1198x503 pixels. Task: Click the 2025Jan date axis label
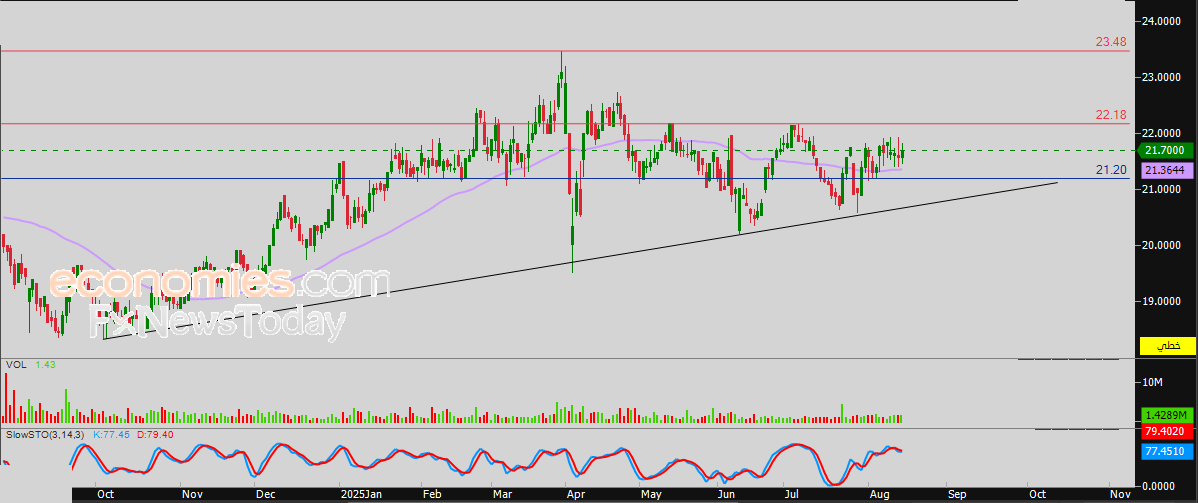pyautogui.click(x=362, y=495)
